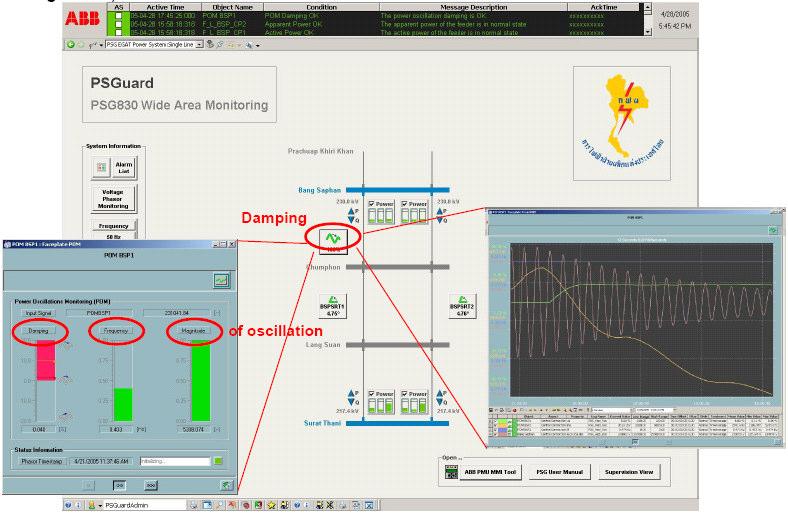Click the left P/Q arrows icon at Surat Thani

353,397
